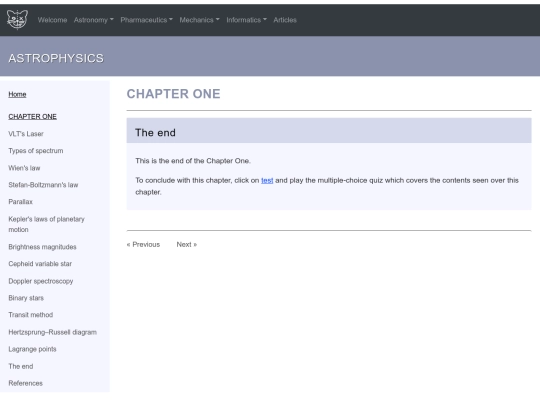The height and width of the screenshot is (405, 540).
Task: Open Kepler's laws of planetary motion
Action: 46,224
